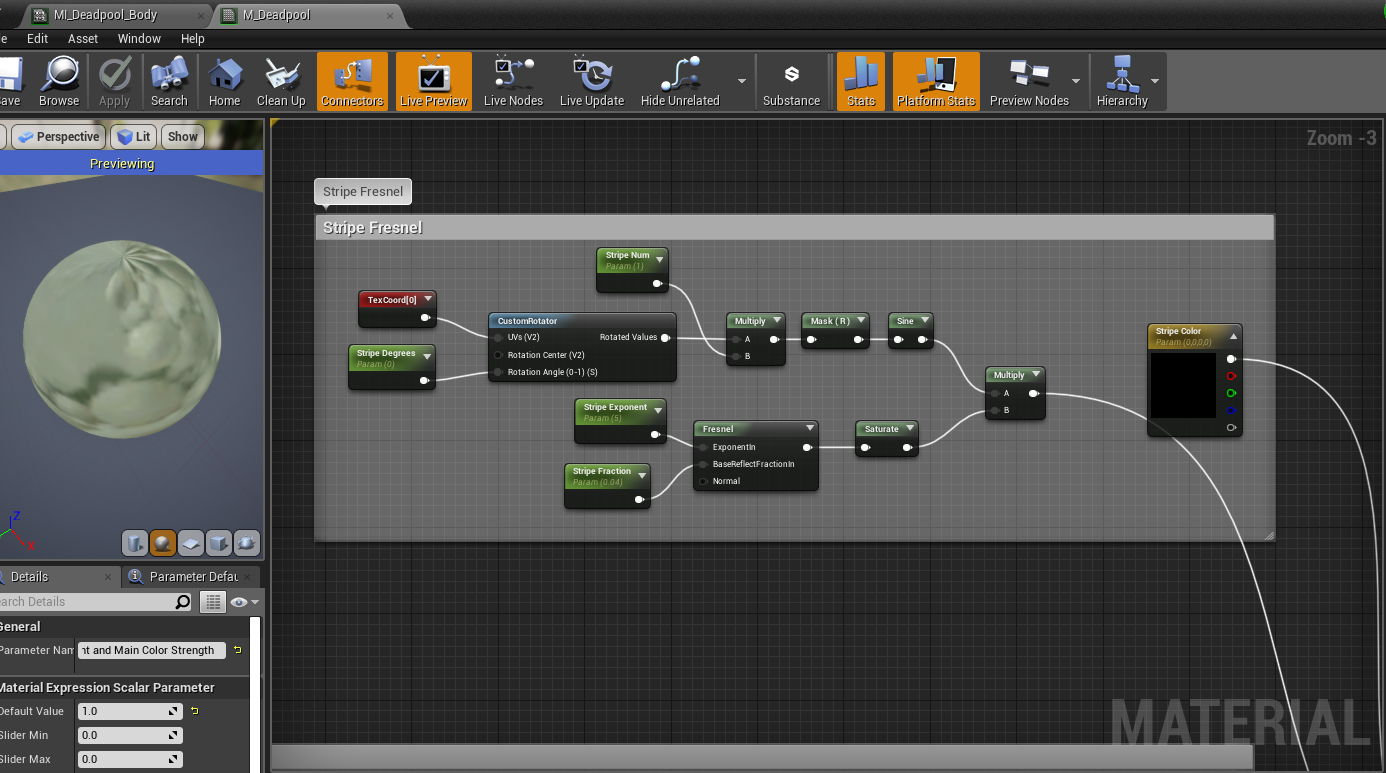This screenshot has width=1386, height=773.
Task: Toggle the Connectors toolbar button
Action: (x=352, y=81)
